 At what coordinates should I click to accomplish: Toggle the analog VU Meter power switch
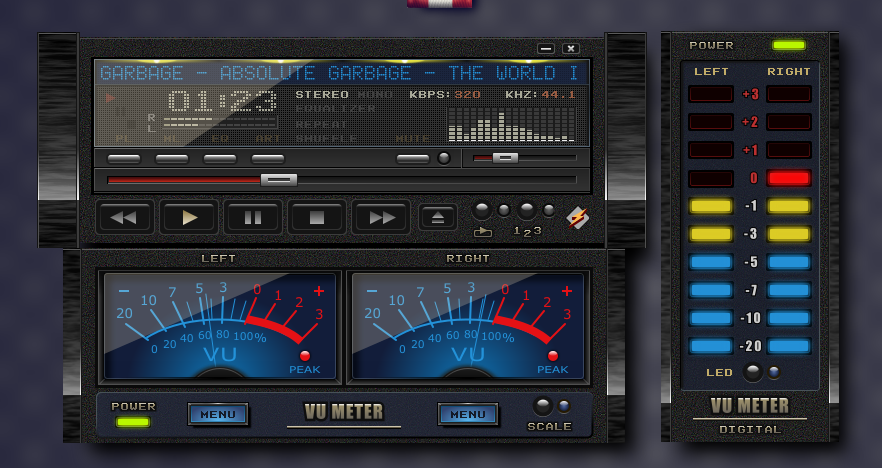pyautogui.click(x=133, y=422)
